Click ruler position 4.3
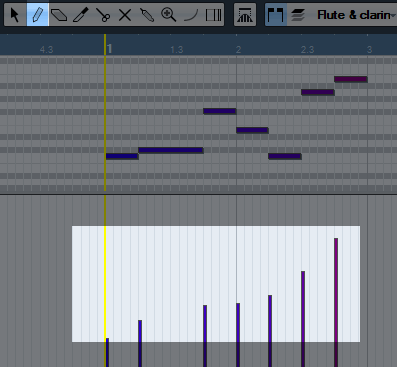The width and height of the screenshot is (397, 367). pyautogui.click(x=46, y=50)
